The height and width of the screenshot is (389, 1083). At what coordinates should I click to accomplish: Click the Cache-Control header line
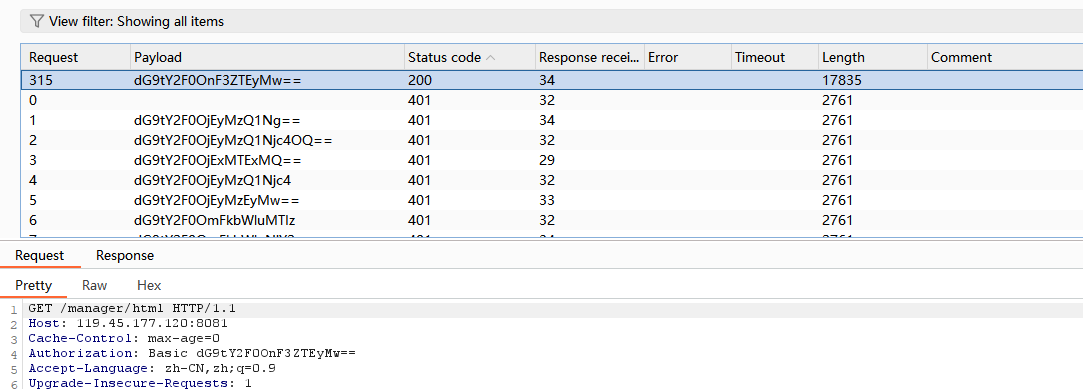124,339
